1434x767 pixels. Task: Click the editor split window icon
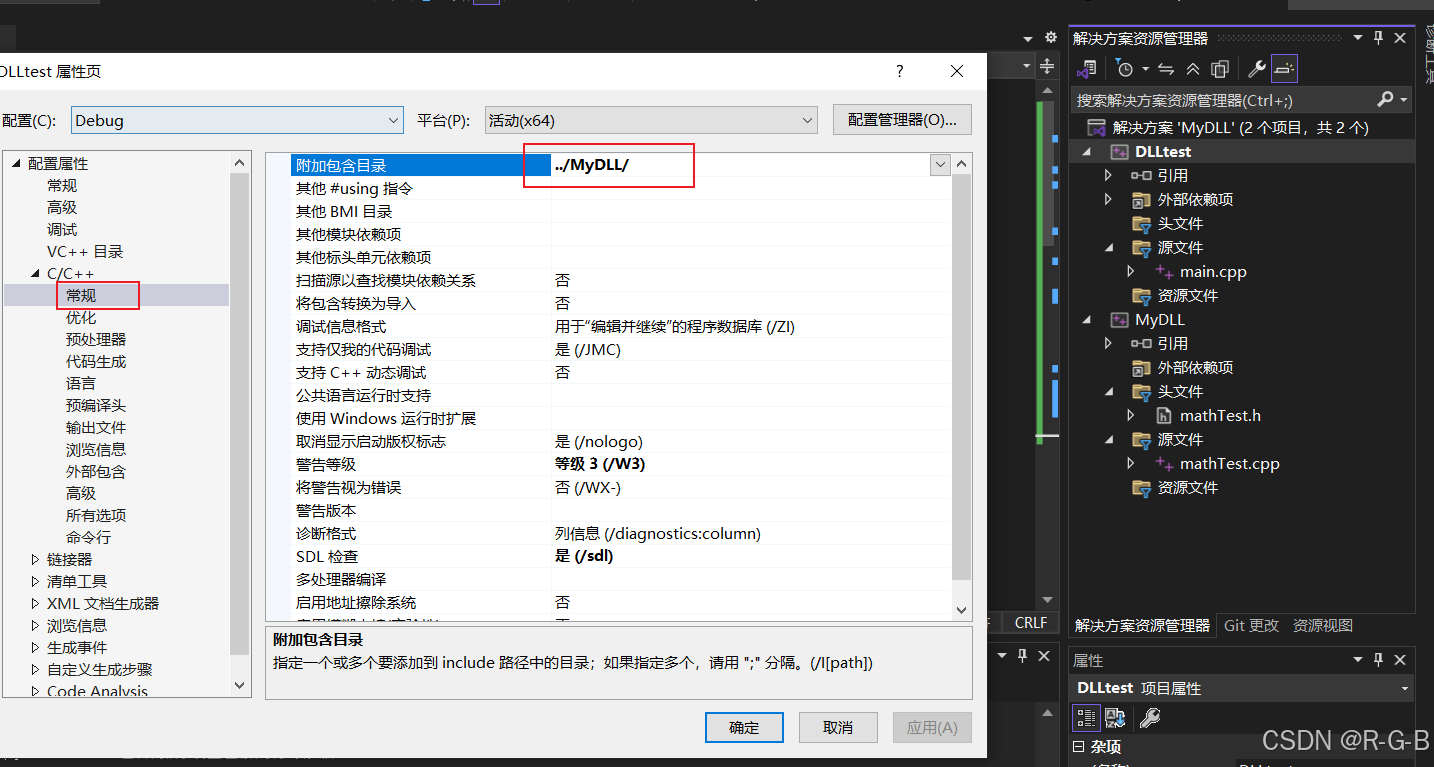[1047, 67]
